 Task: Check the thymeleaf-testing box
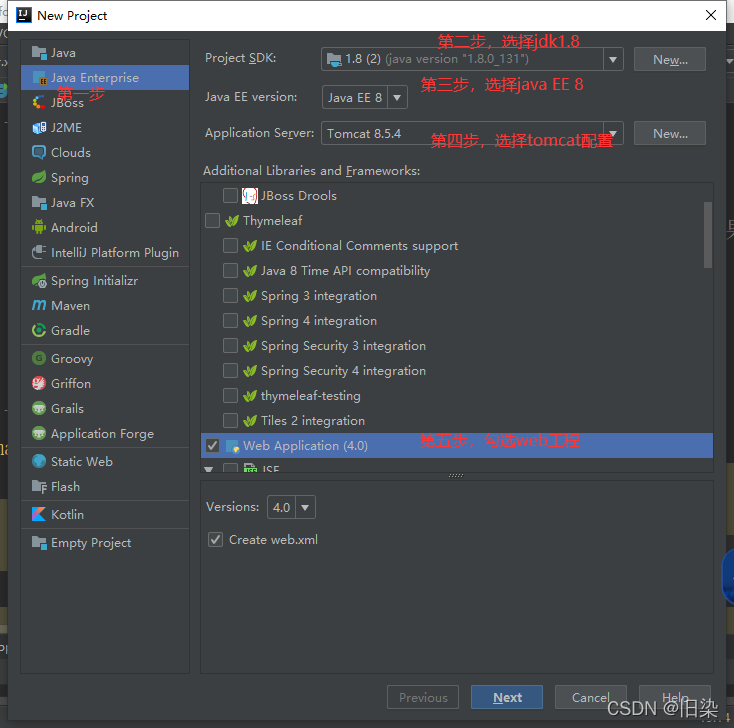point(230,396)
